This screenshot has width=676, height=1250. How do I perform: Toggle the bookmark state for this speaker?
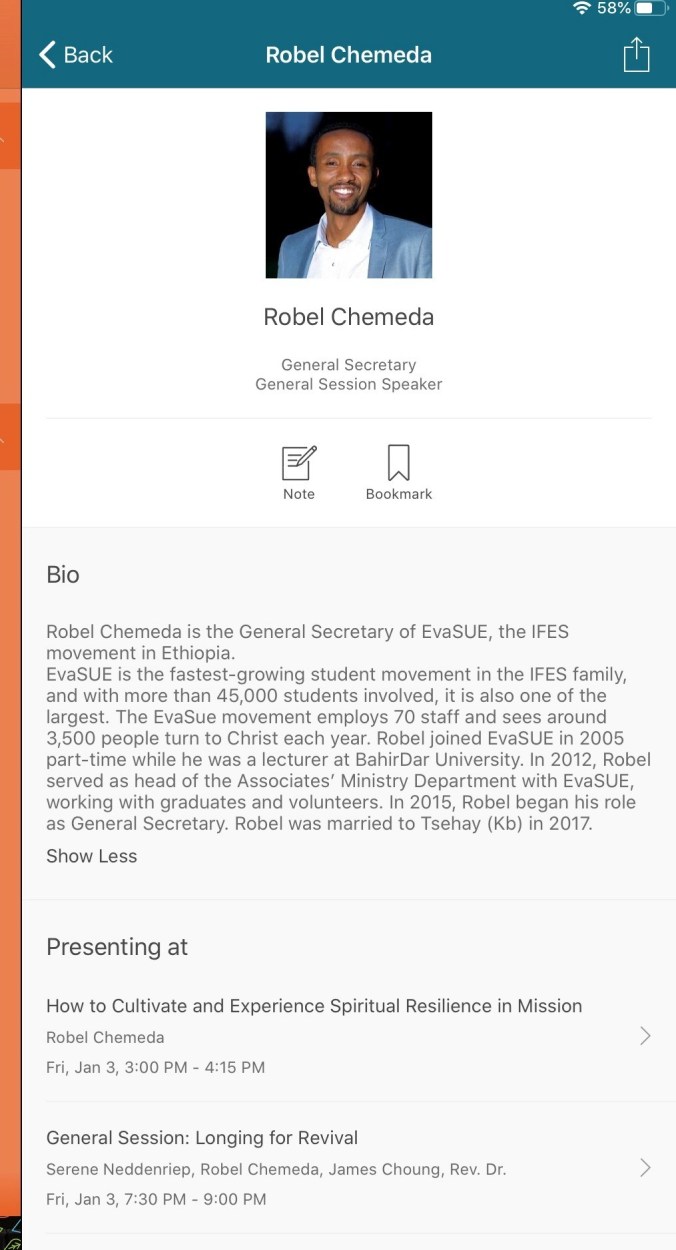[x=398, y=470]
